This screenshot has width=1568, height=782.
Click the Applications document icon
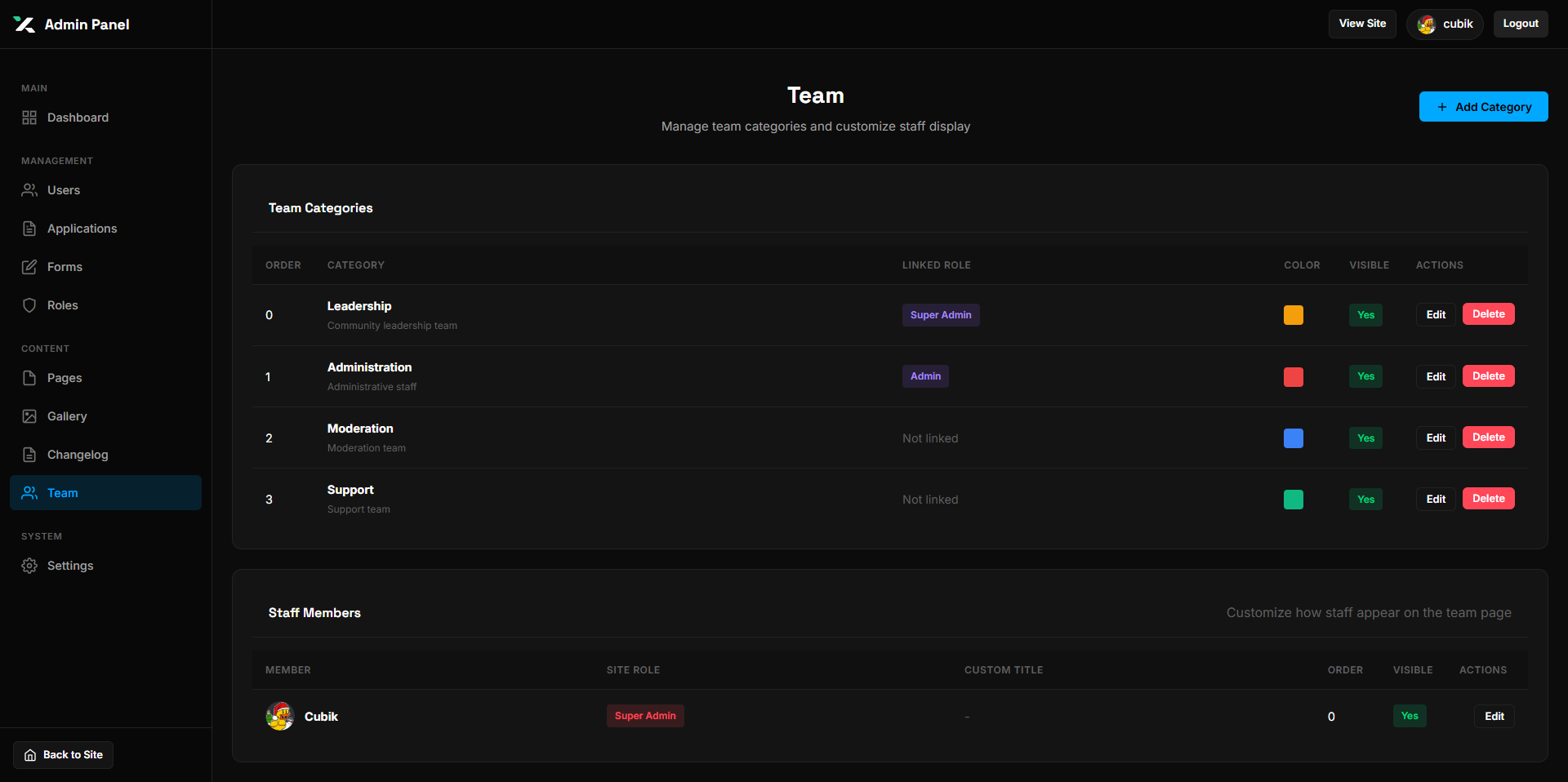29,229
